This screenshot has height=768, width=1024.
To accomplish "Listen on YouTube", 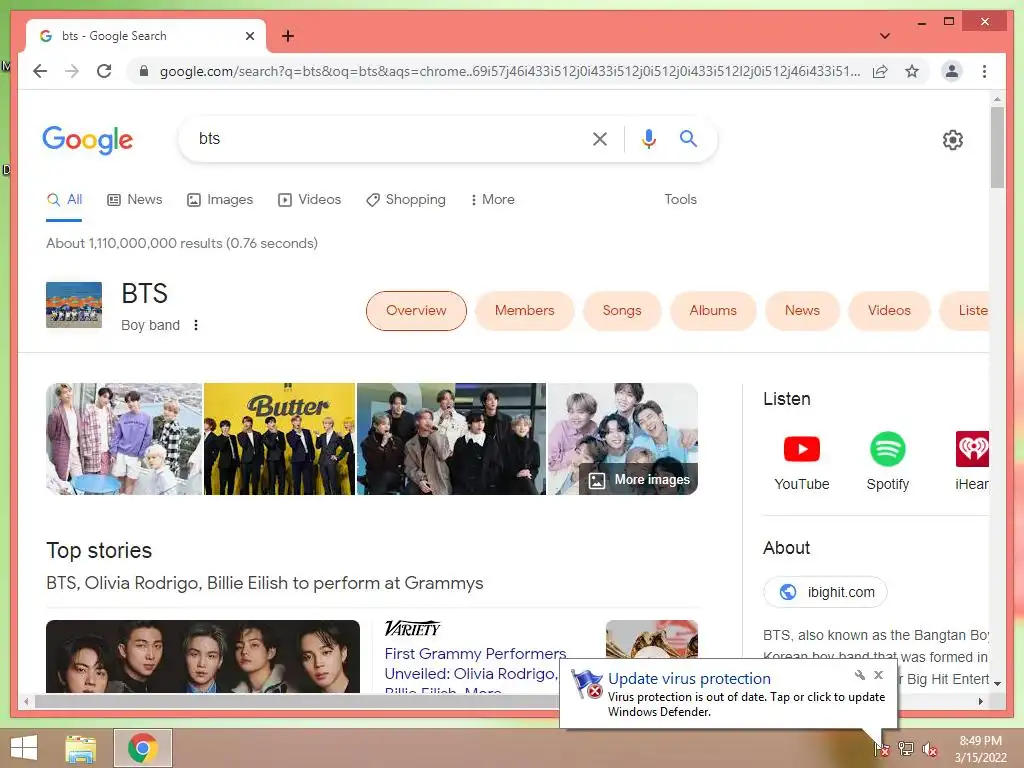I will coord(801,462).
